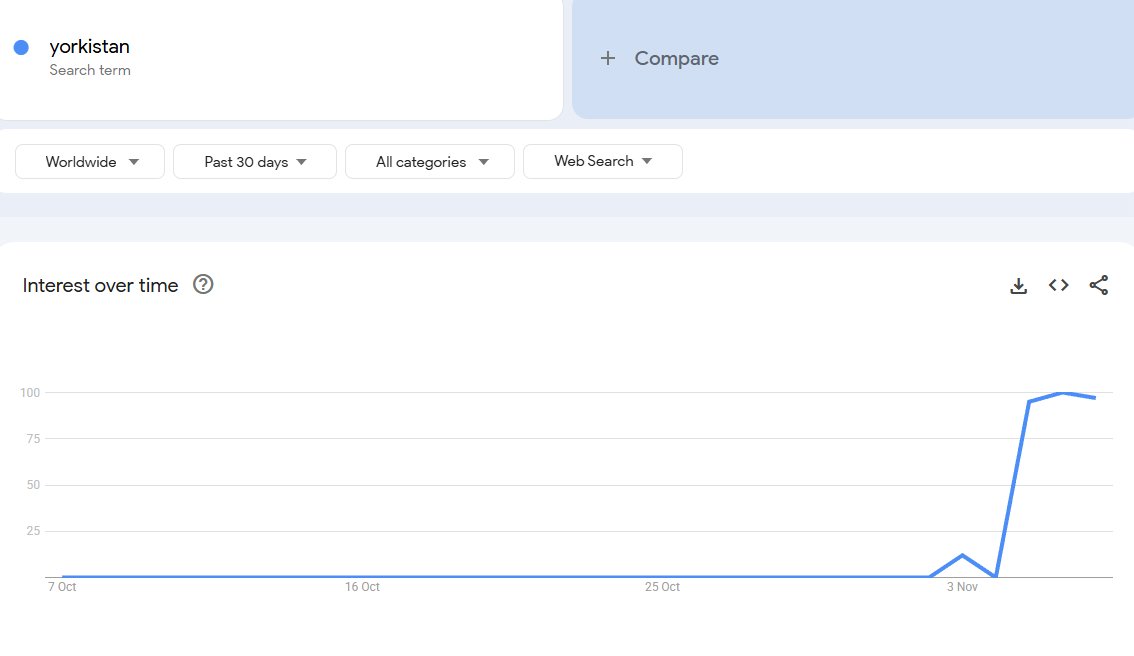Click the small spike near 3 Nov

tap(962, 555)
